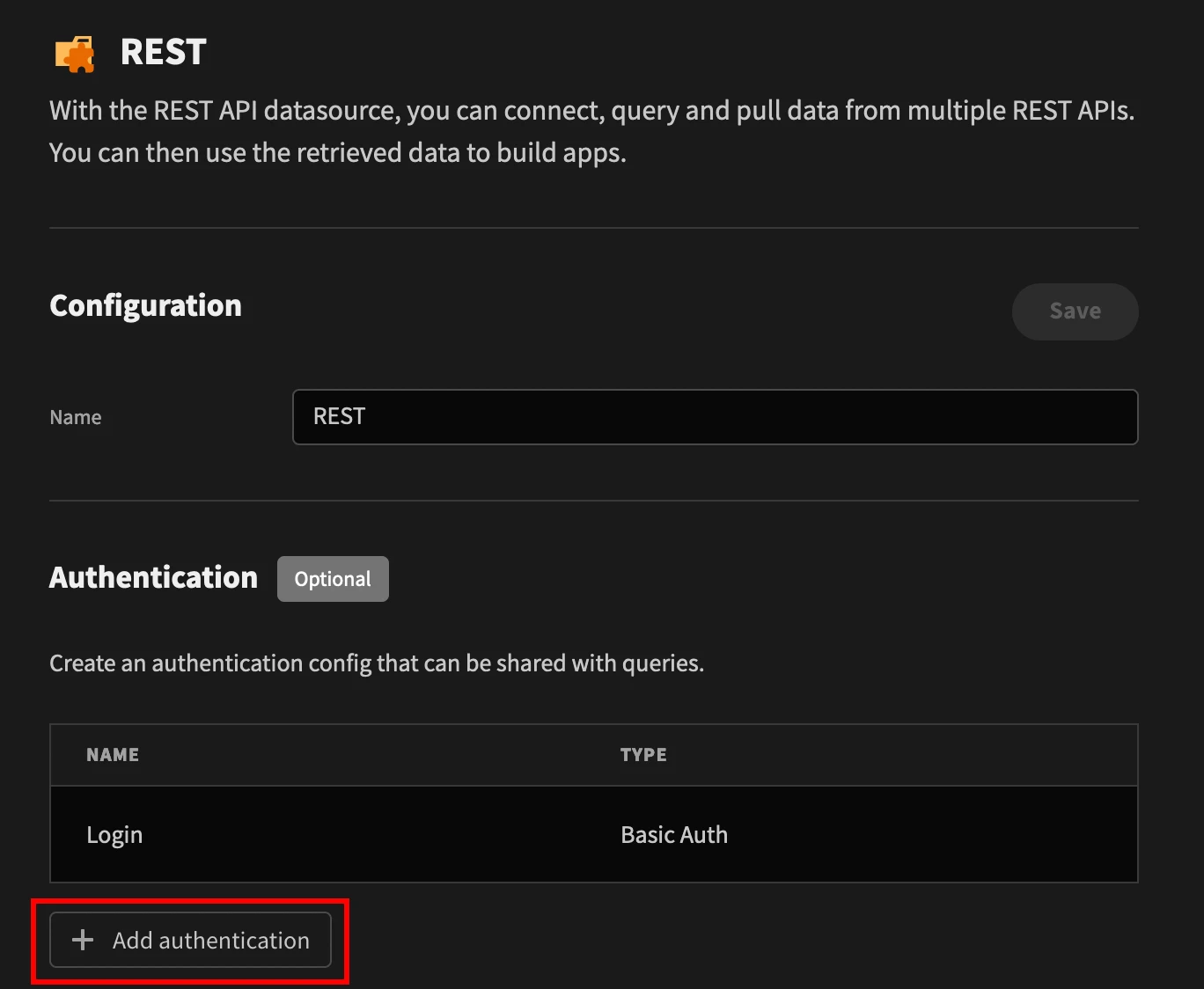The width and height of the screenshot is (1204, 989).
Task: Click the Name field label
Action: tap(76, 417)
